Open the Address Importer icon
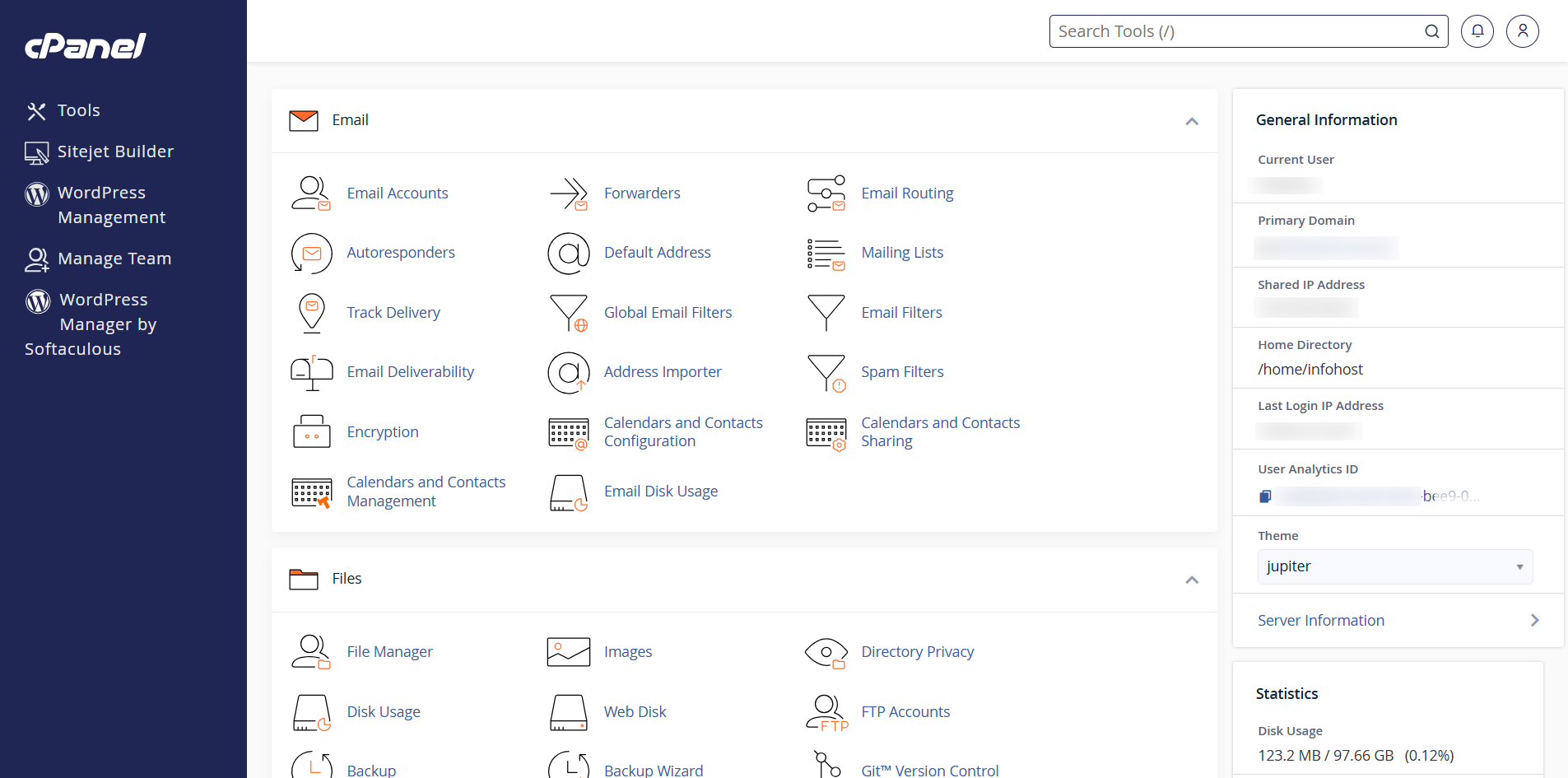This screenshot has width=1568, height=778. coord(569,372)
